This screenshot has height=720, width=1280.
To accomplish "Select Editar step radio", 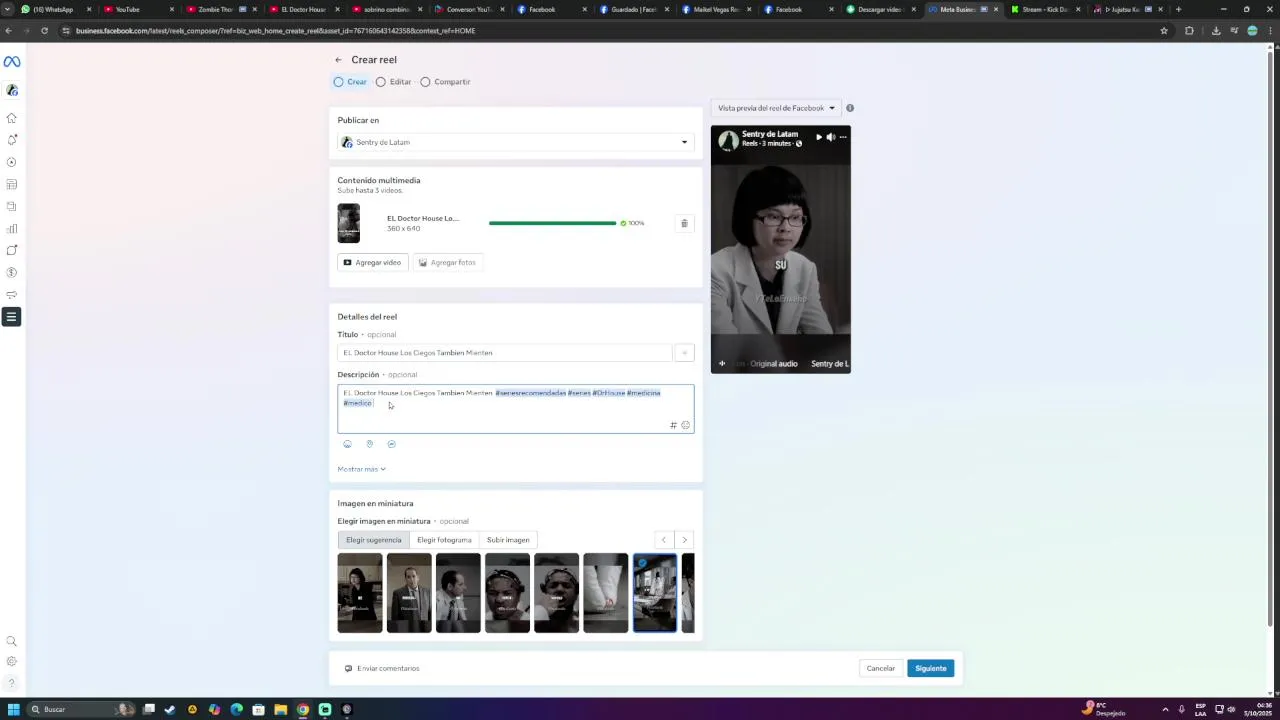I will coord(380,82).
